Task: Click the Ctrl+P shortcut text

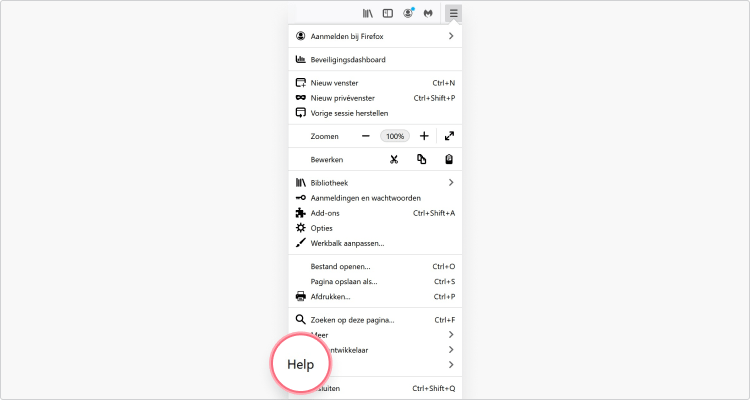Action: point(444,297)
